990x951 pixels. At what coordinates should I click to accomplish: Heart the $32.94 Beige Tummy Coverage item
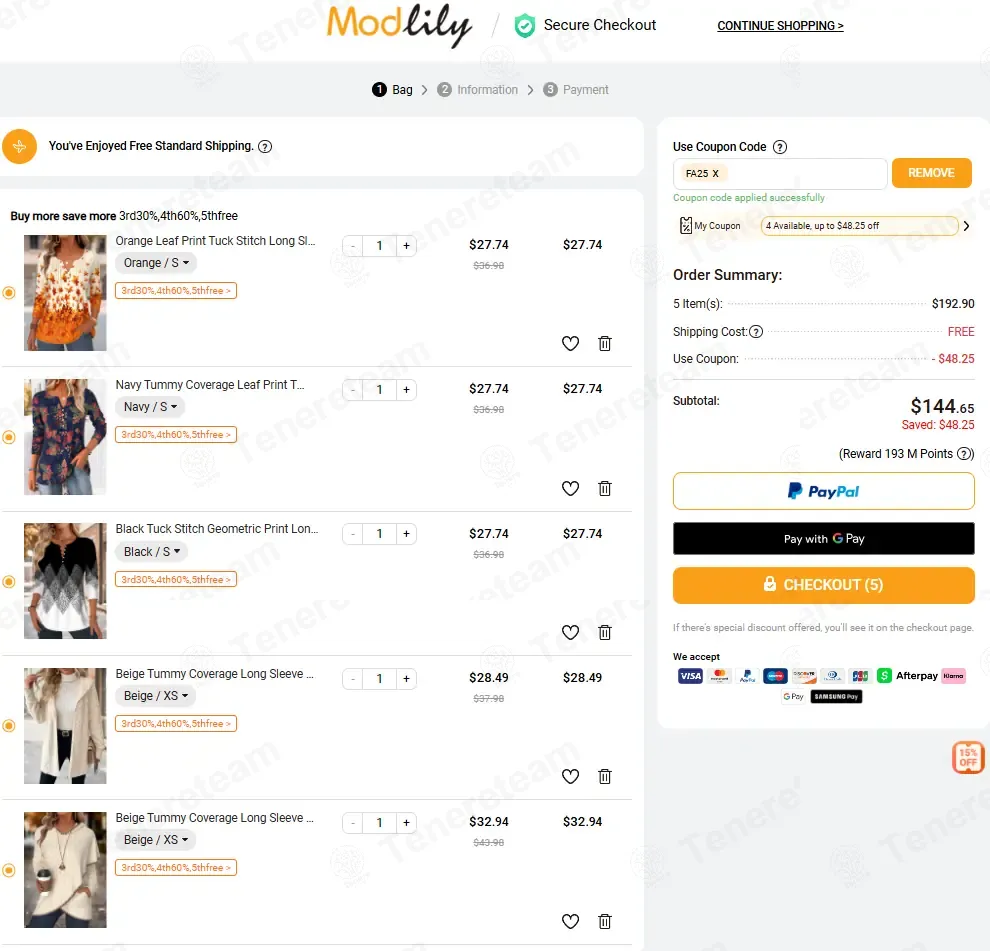[x=570, y=921]
